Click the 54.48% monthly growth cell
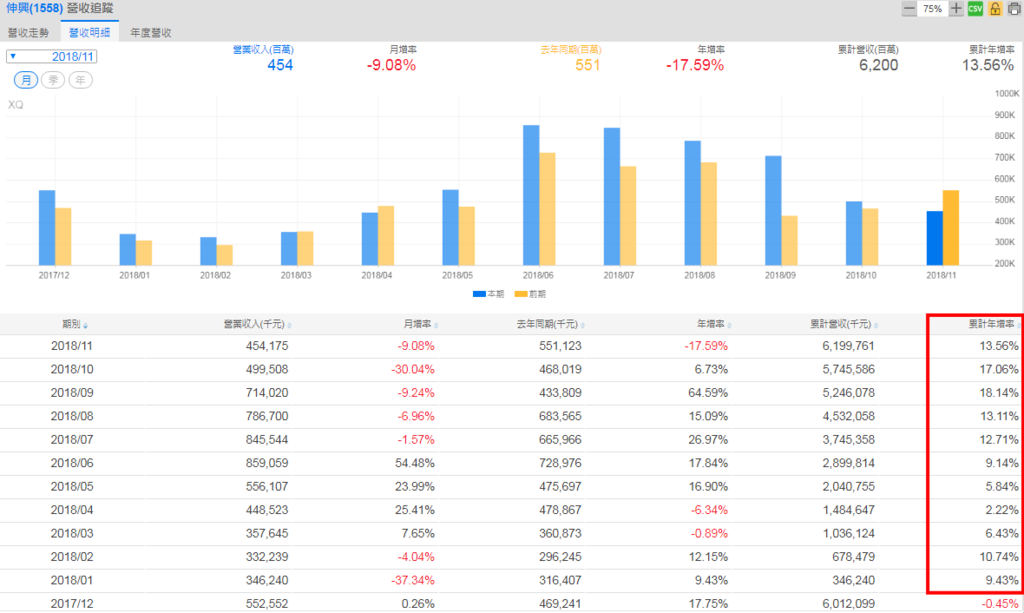1024x613 pixels. pos(415,464)
